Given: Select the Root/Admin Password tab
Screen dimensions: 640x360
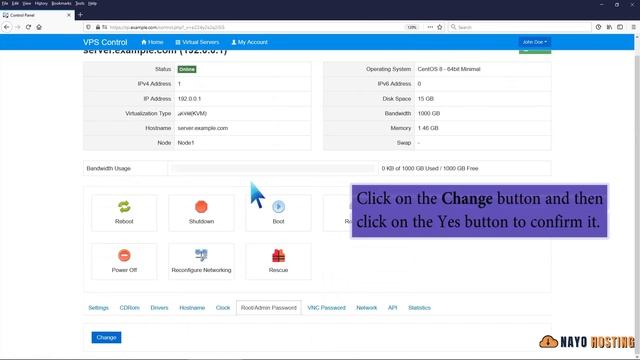Looking at the screenshot, I should pyautogui.click(x=269, y=308).
